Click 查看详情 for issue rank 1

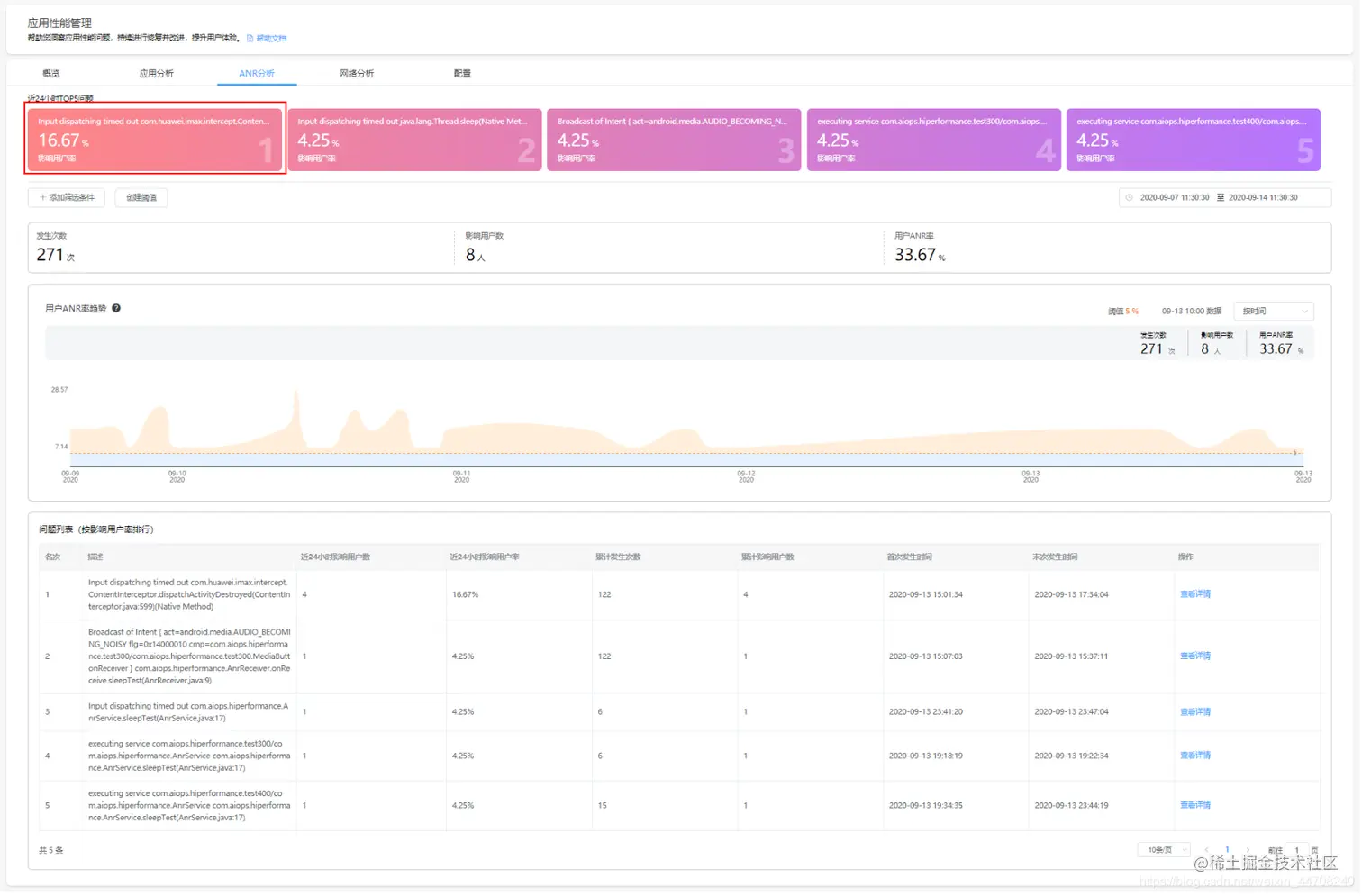coord(1195,594)
